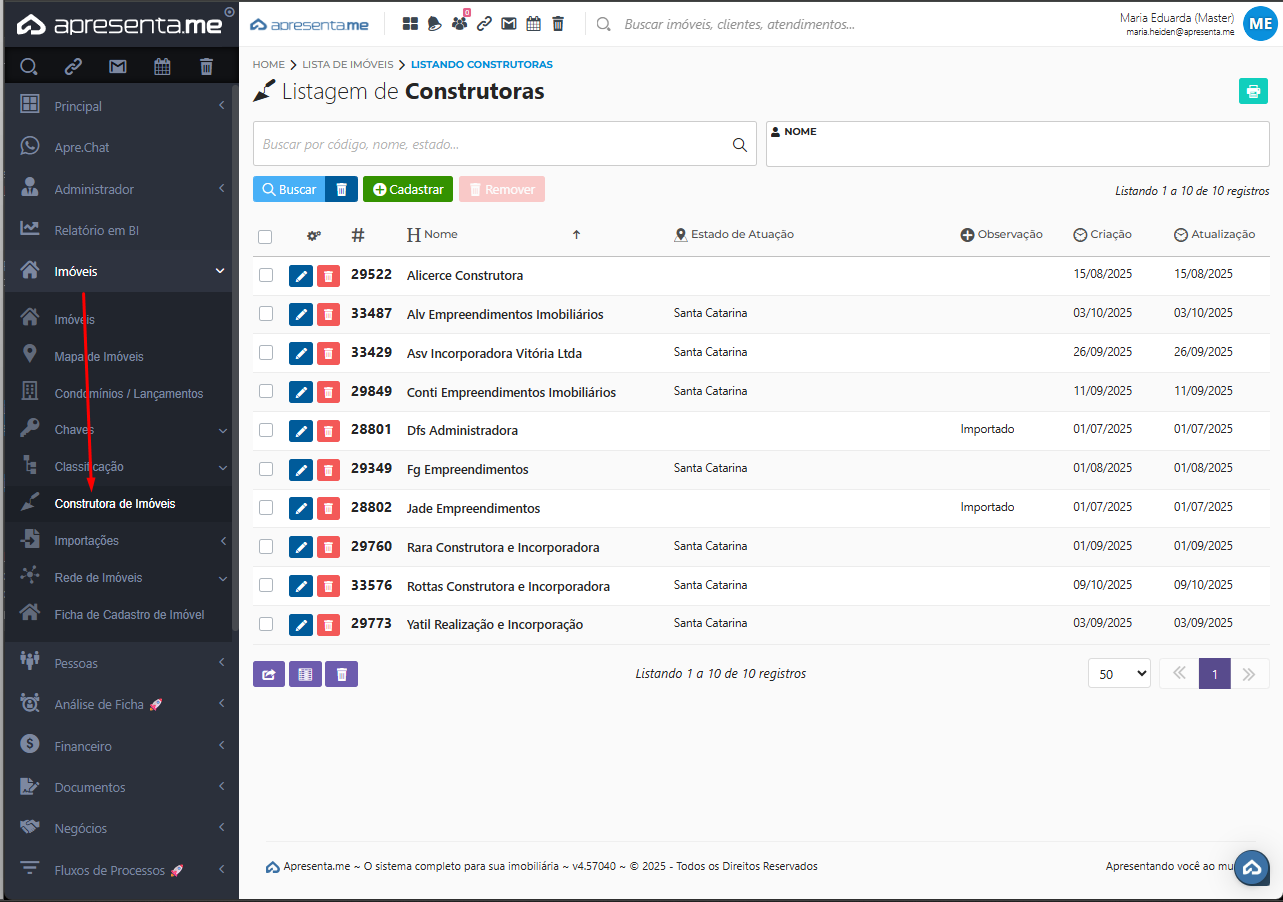1283x902 pixels.
Task: Check the Jade Empreendimentos row checkbox
Action: pos(266,508)
